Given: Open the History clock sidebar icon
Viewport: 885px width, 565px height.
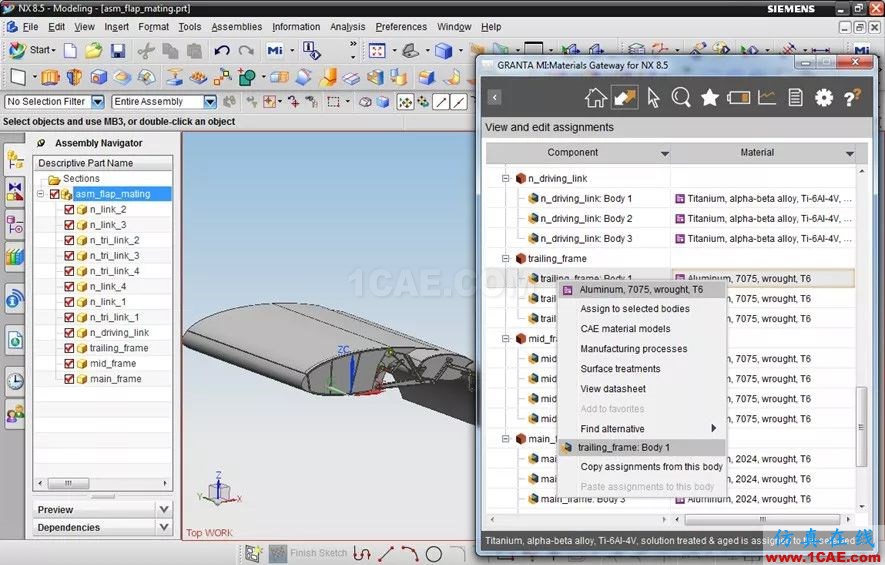Looking at the screenshot, I should click(15, 382).
